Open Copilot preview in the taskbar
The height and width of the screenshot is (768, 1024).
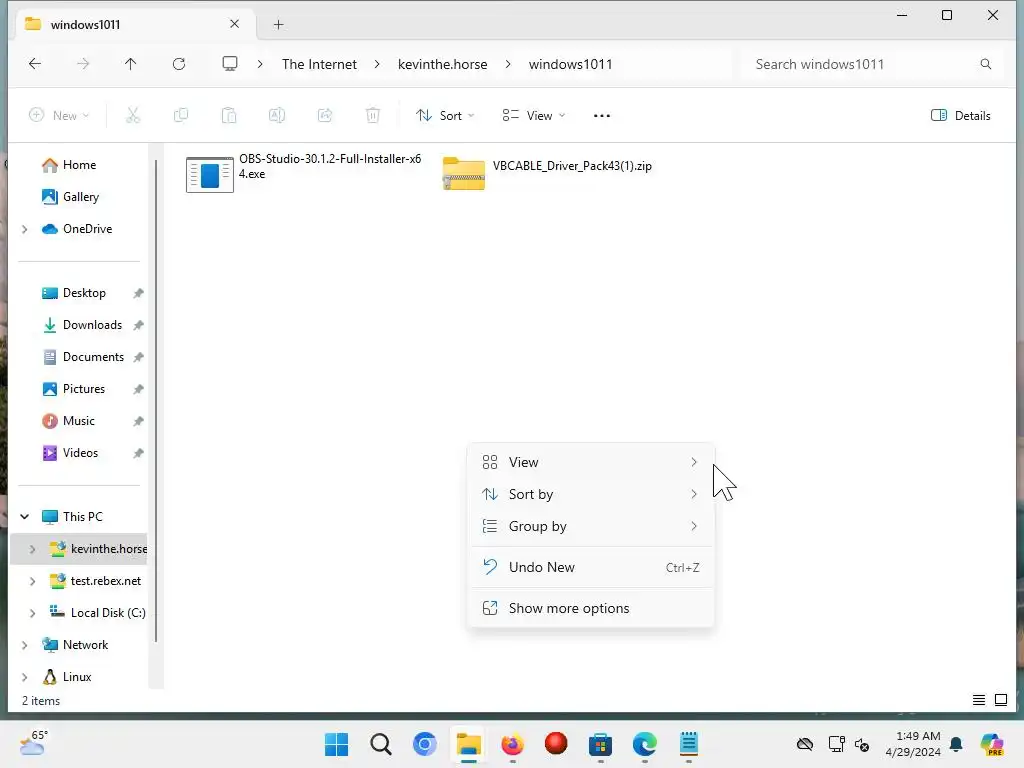click(x=992, y=744)
